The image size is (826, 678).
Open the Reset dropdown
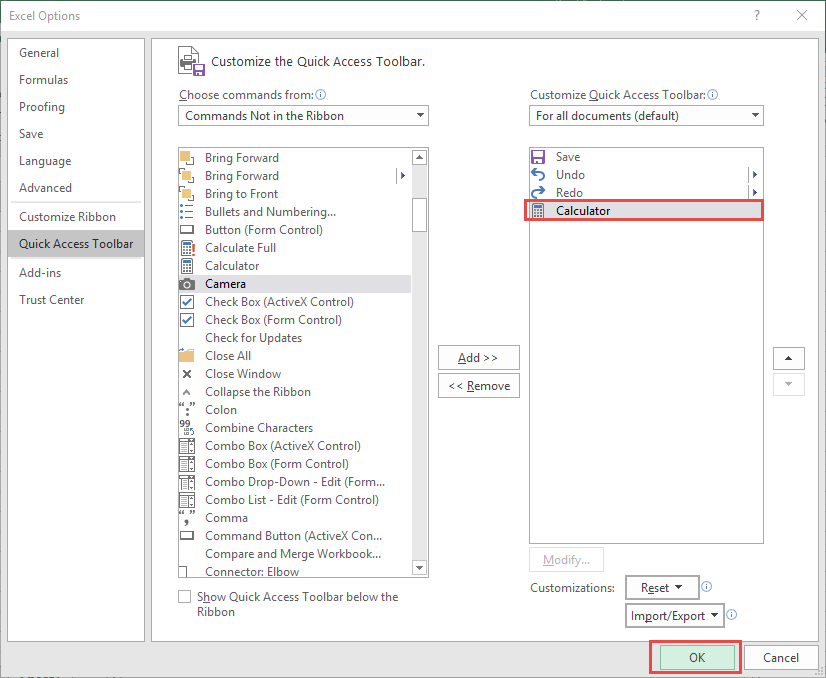click(662, 587)
